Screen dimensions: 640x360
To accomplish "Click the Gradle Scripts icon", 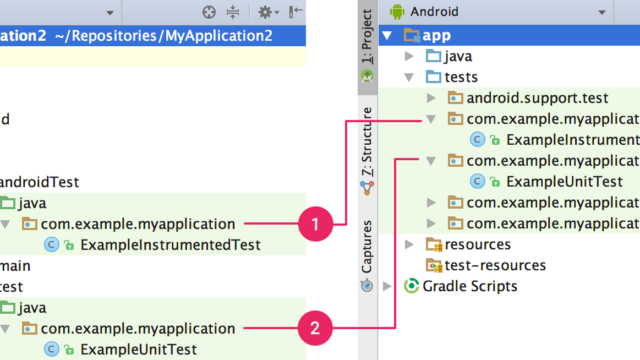I will pos(411,286).
